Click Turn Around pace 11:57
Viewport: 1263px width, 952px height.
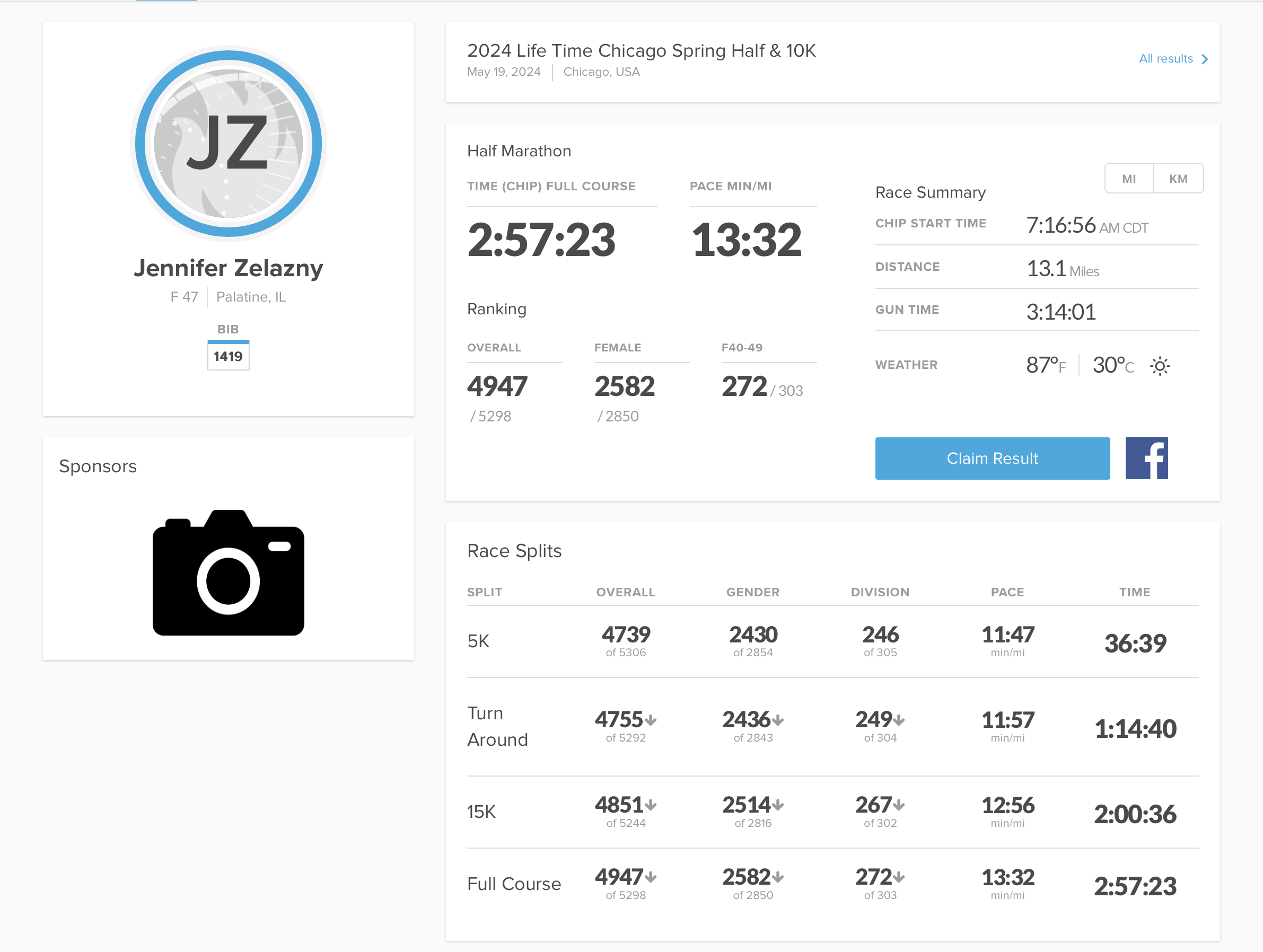[x=1007, y=720]
